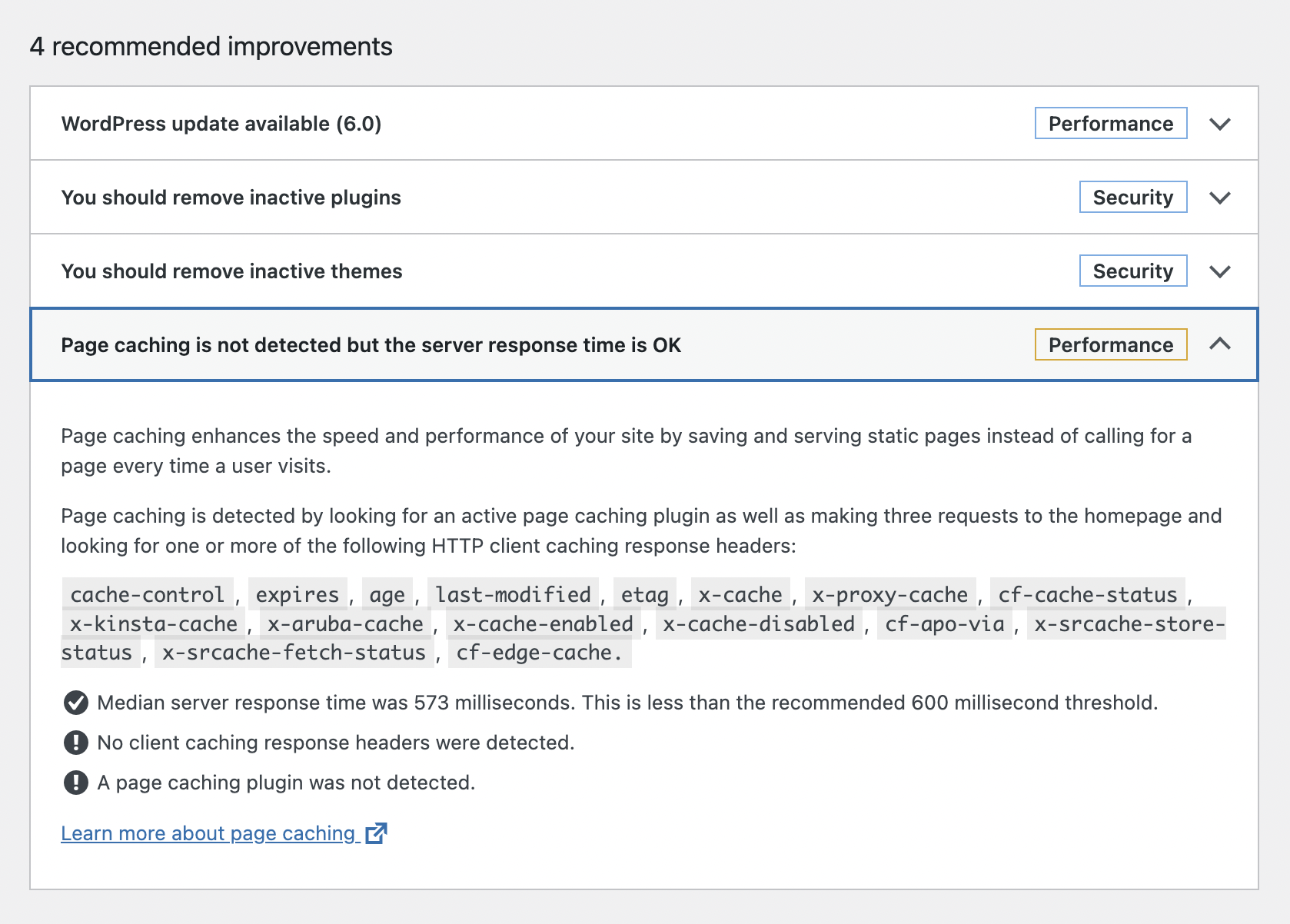The width and height of the screenshot is (1290, 924).
Task: Open the You should remove inactive plugins item
Action: [231, 198]
